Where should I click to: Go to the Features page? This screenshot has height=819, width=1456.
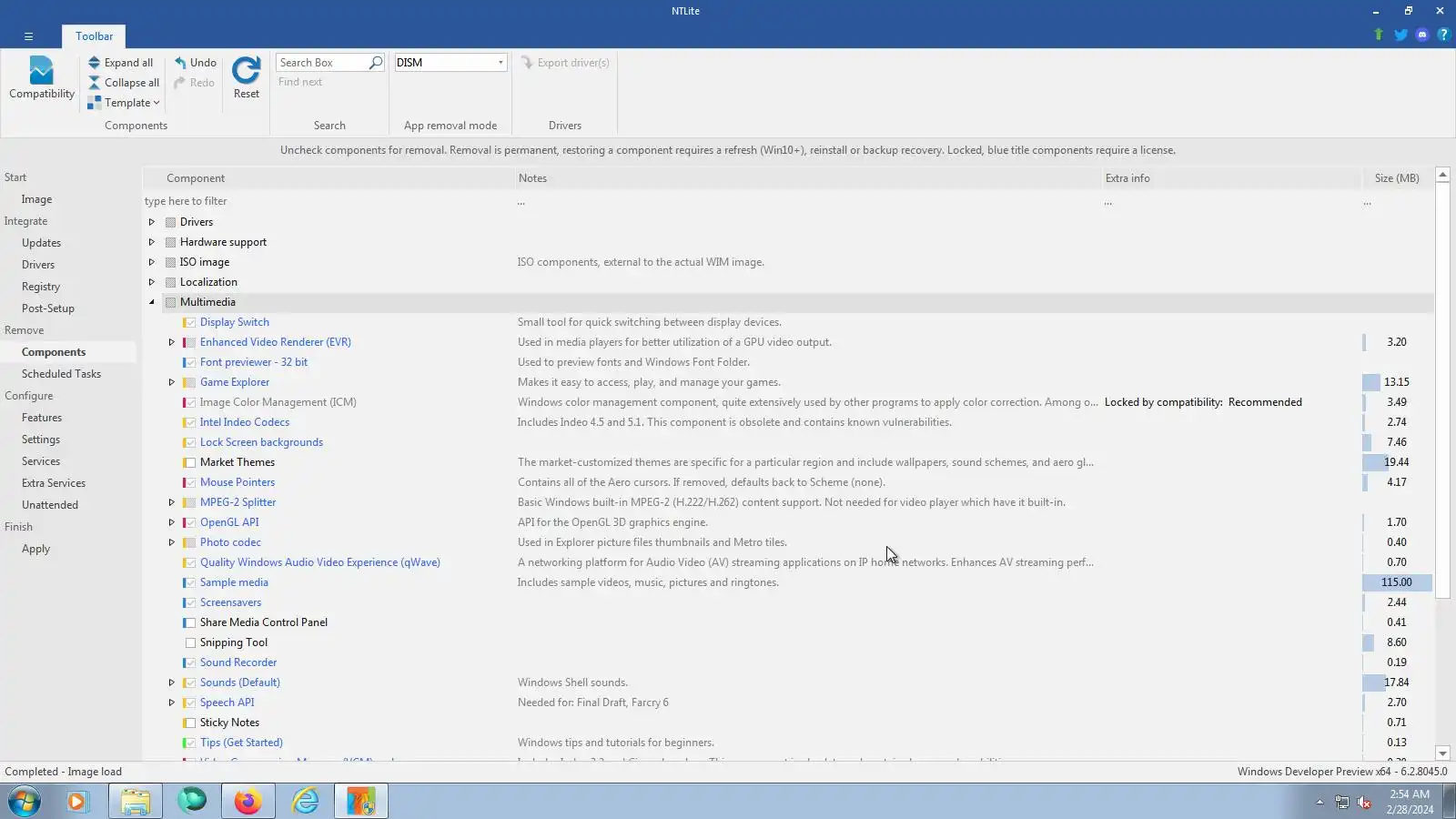pos(42,418)
